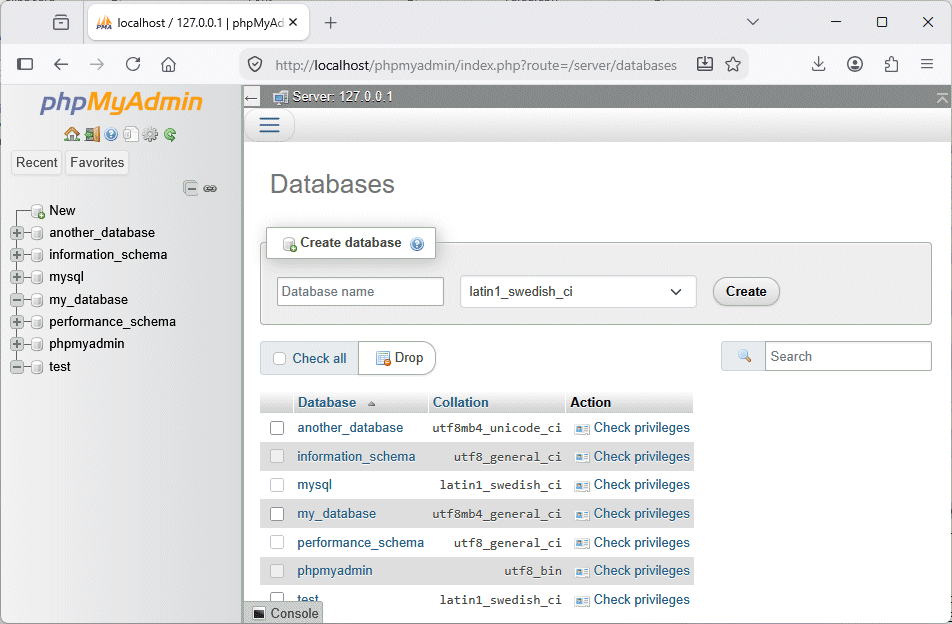This screenshot has height=624, width=952.
Task: Open the browser extensions puzzle icon
Action: click(x=891, y=64)
